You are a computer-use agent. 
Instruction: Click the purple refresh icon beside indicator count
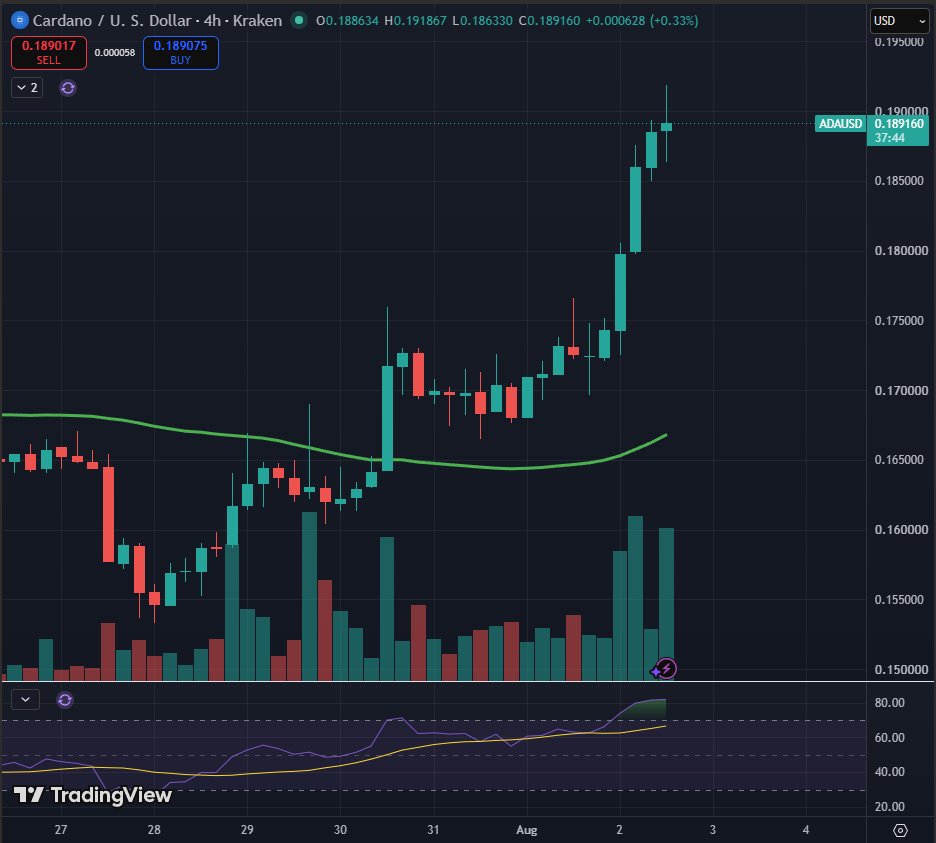click(68, 88)
